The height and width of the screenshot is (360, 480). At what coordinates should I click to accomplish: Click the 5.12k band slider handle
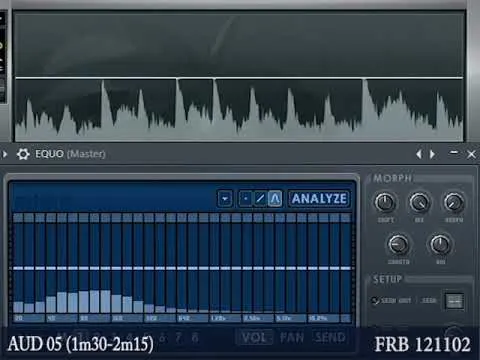[280, 268]
